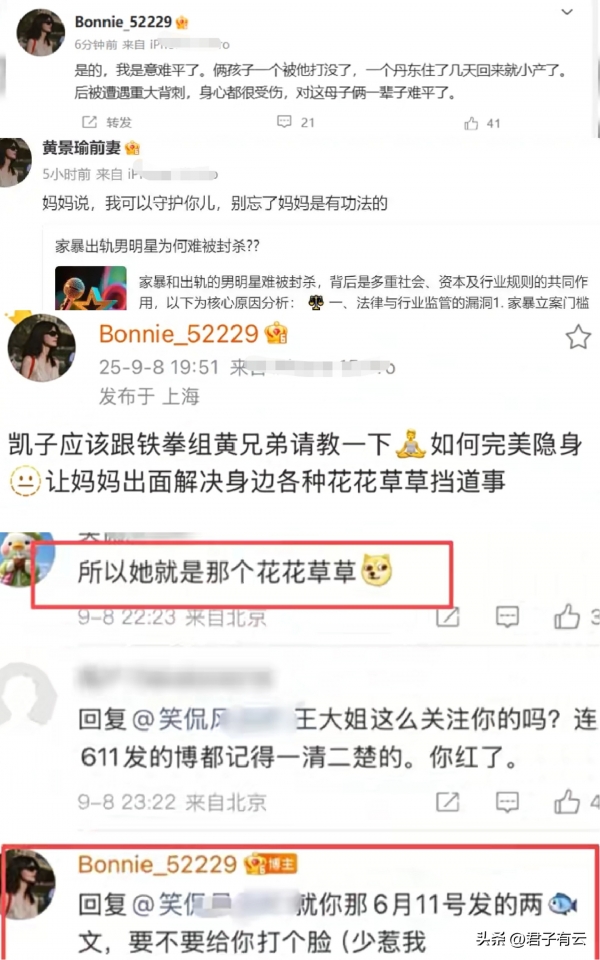Share the 花花草草 comment via repost icon
Viewport: 600px width, 960px height.
pyautogui.click(x=448, y=616)
